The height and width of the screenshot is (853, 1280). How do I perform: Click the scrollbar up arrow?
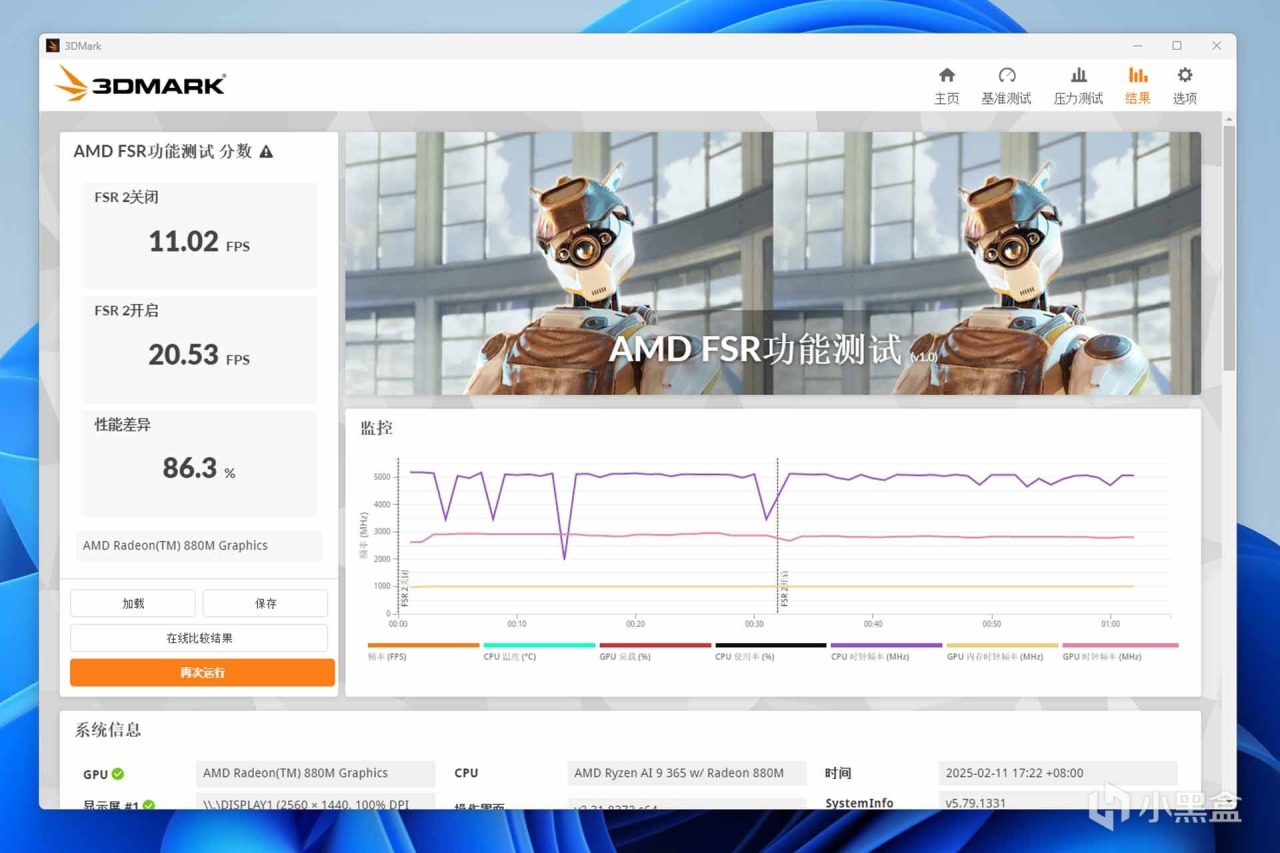click(x=1229, y=119)
